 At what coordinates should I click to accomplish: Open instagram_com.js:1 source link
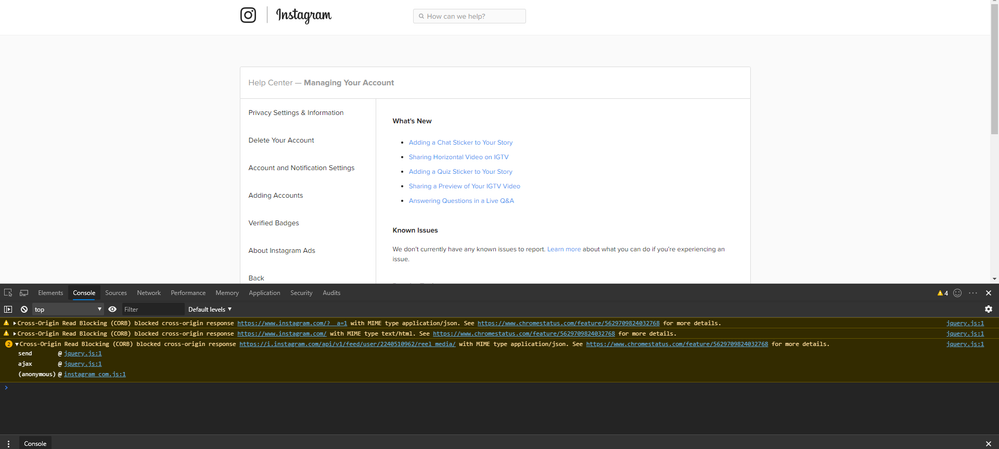94,374
